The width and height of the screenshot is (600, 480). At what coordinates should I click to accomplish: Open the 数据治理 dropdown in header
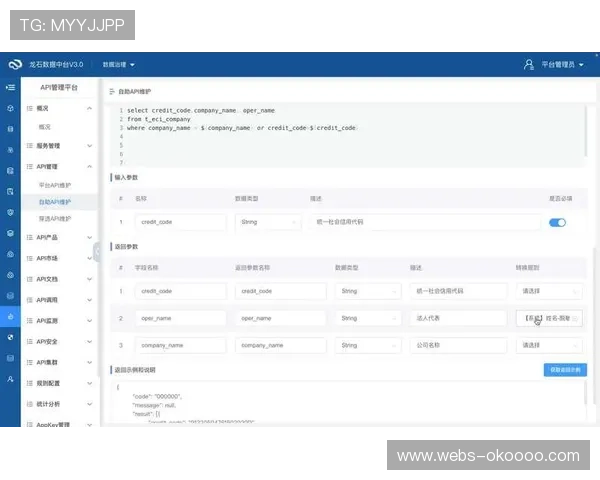point(119,64)
